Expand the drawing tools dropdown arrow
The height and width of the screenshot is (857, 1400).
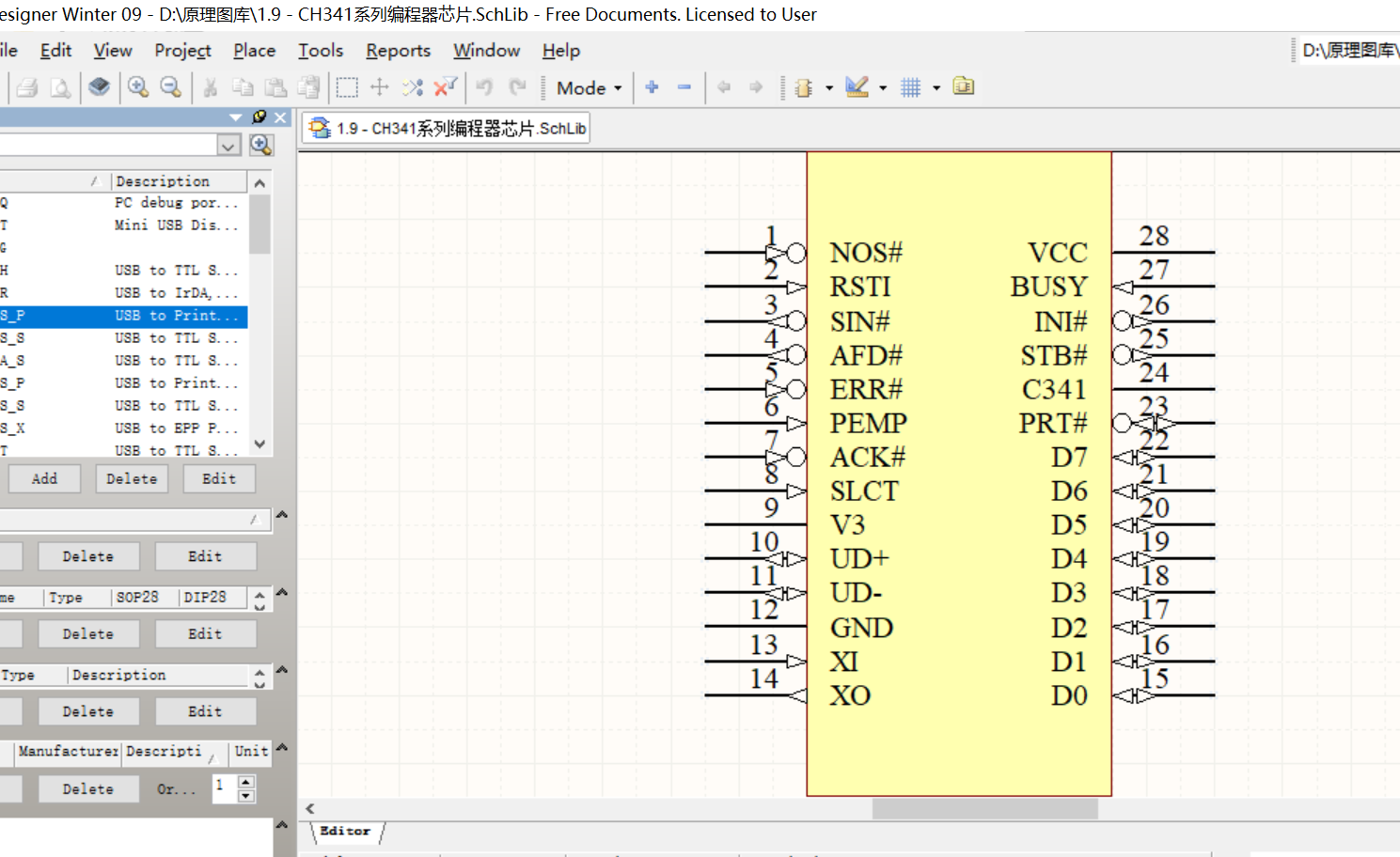883,88
